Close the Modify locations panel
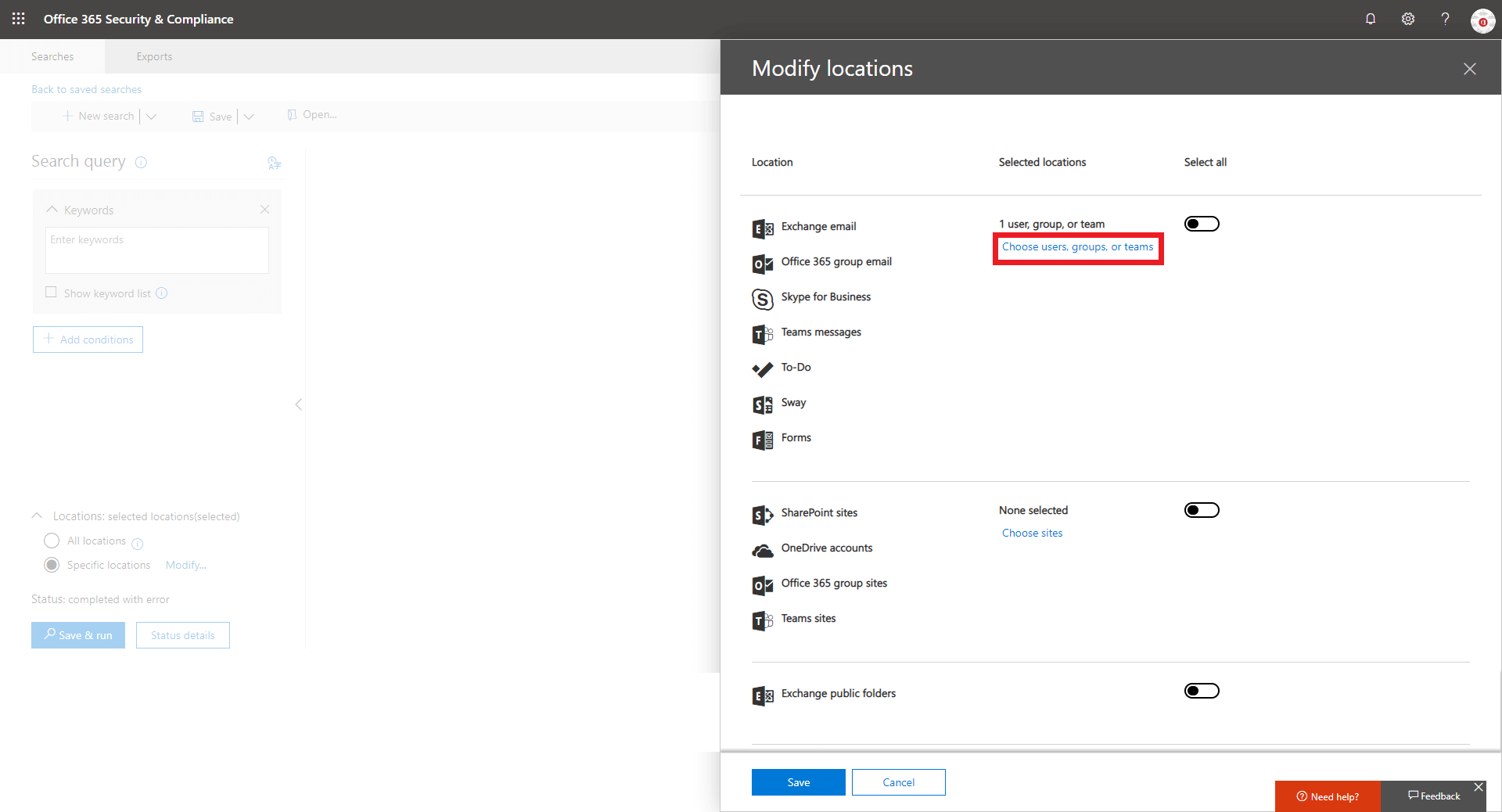 click(x=1470, y=69)
